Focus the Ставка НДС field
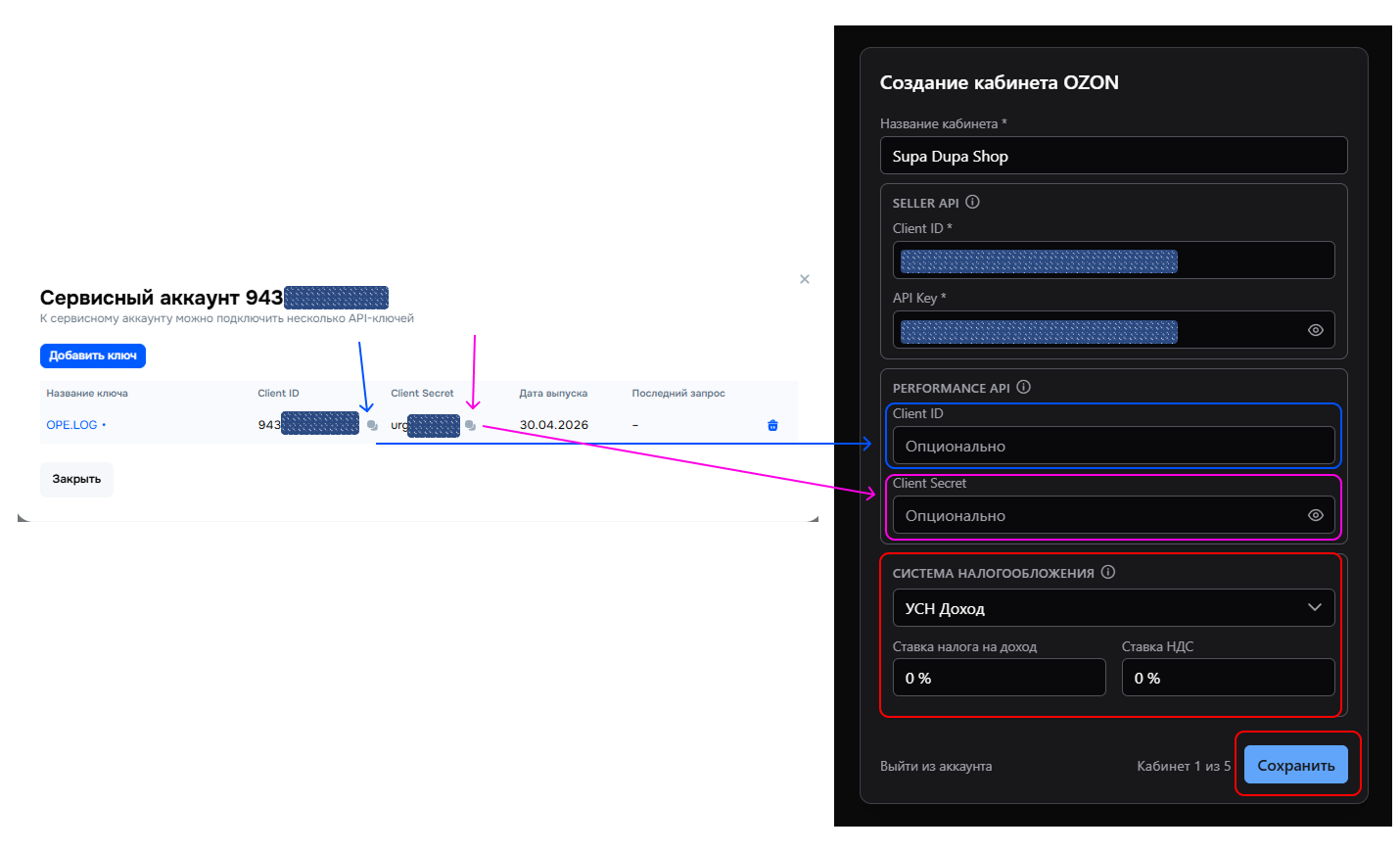The height and width of the screenshot is (852, 1400). pyautogui.click(x=1229, y=678)
